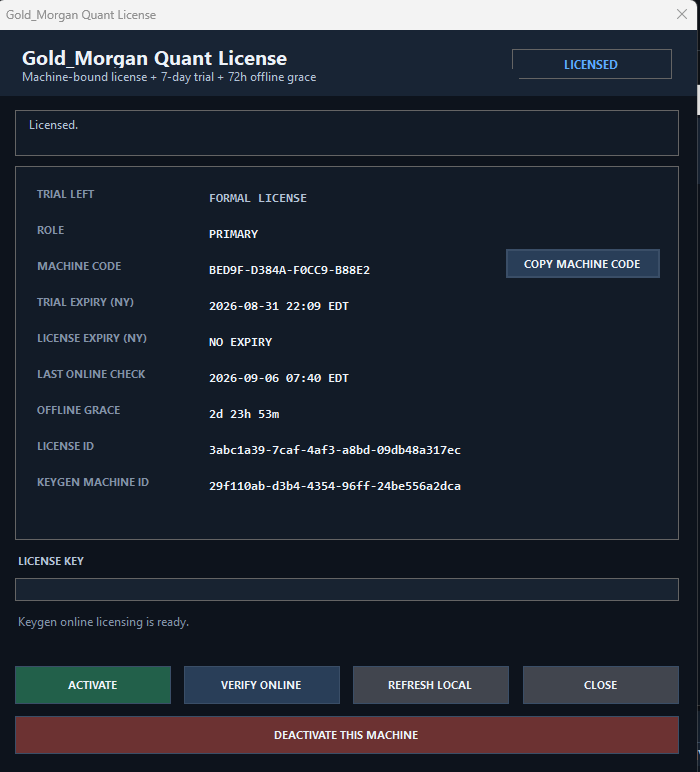This screenshot has height=772, width=700.
Task: Click the ROLE label
Action: (51, 230)
